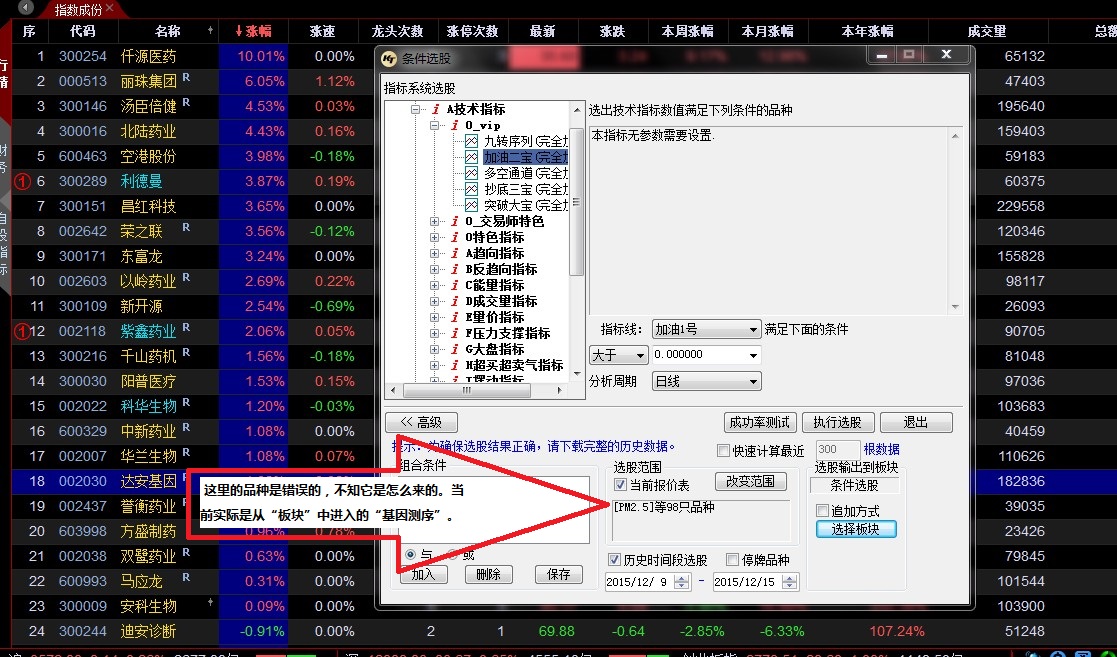Uncheck the 历史时间段选股 checkbox
This screenshot has height=657, width=1117.
[x=615, y=559]
